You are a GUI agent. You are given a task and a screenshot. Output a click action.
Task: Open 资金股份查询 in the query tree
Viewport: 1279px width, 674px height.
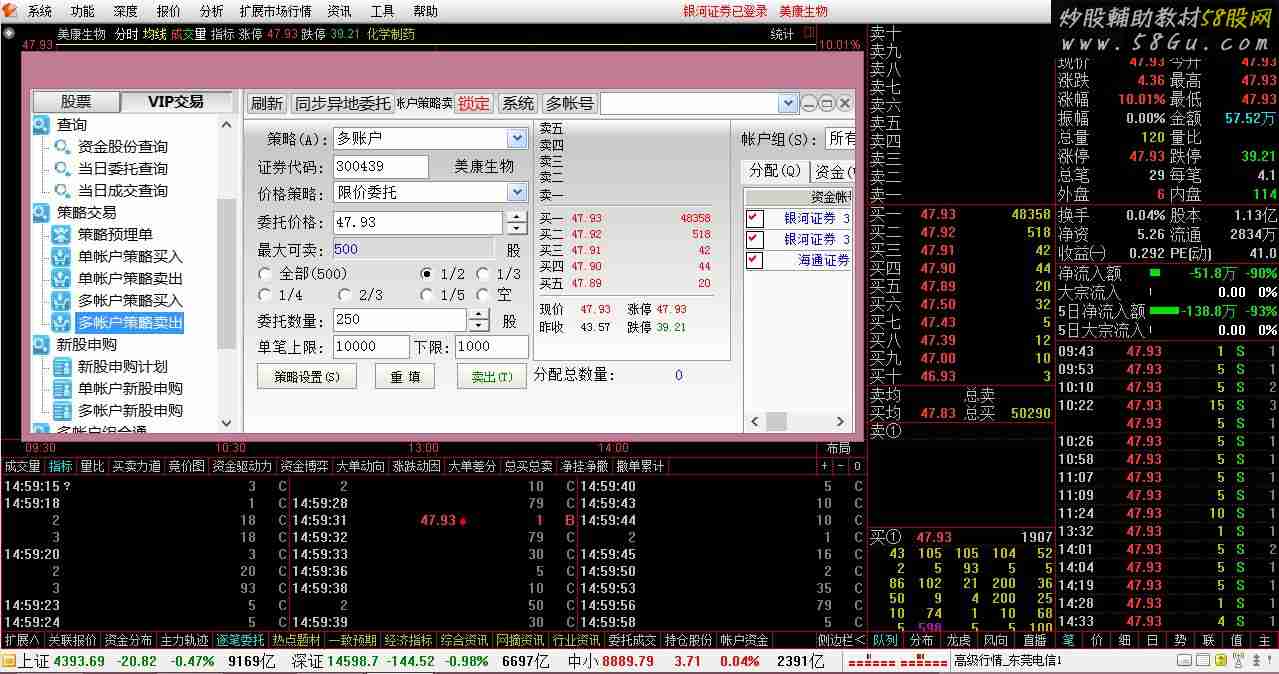(122, 147)
